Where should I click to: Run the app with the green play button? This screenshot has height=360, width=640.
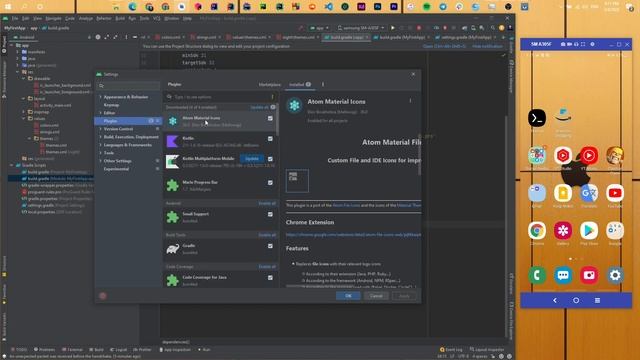(x=393, y=28)
